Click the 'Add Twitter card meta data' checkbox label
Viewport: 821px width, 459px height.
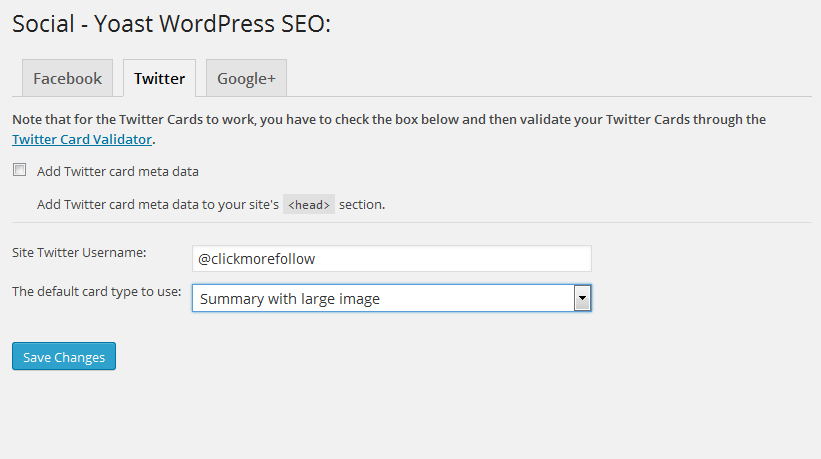pos(124,171)
